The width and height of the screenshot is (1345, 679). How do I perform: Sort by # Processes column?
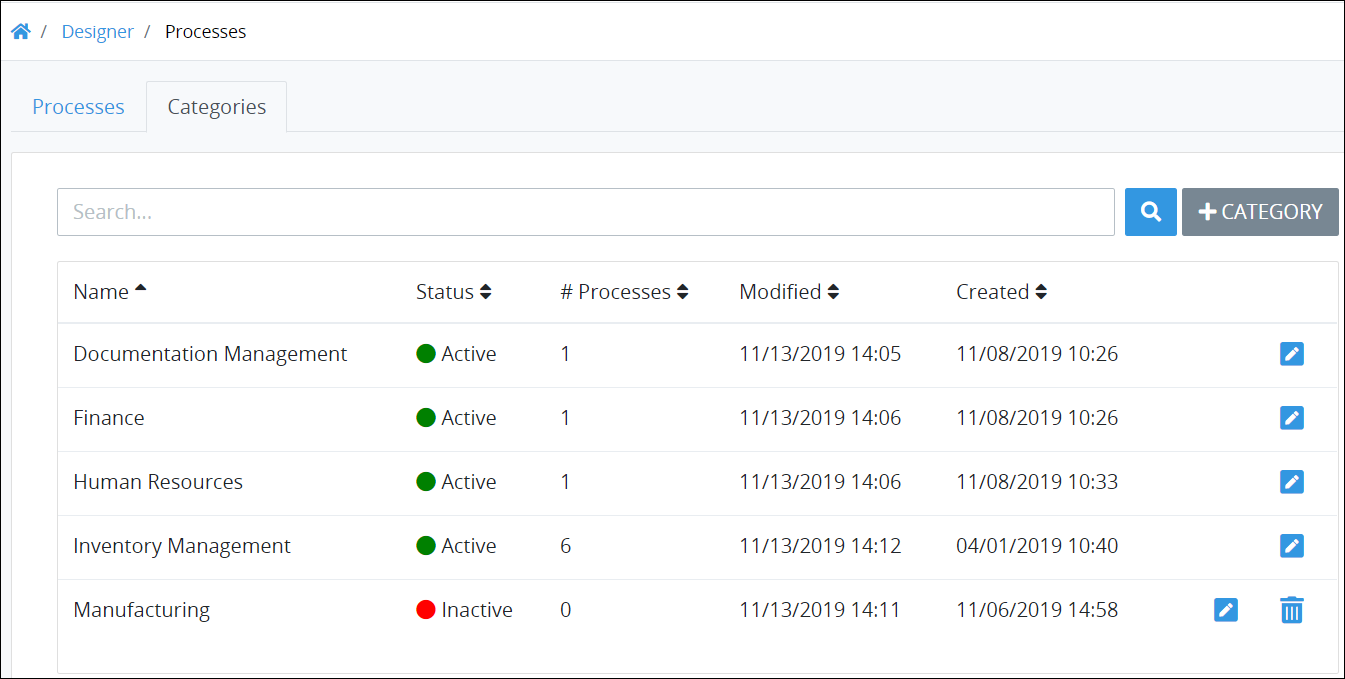tap(683, 292)
